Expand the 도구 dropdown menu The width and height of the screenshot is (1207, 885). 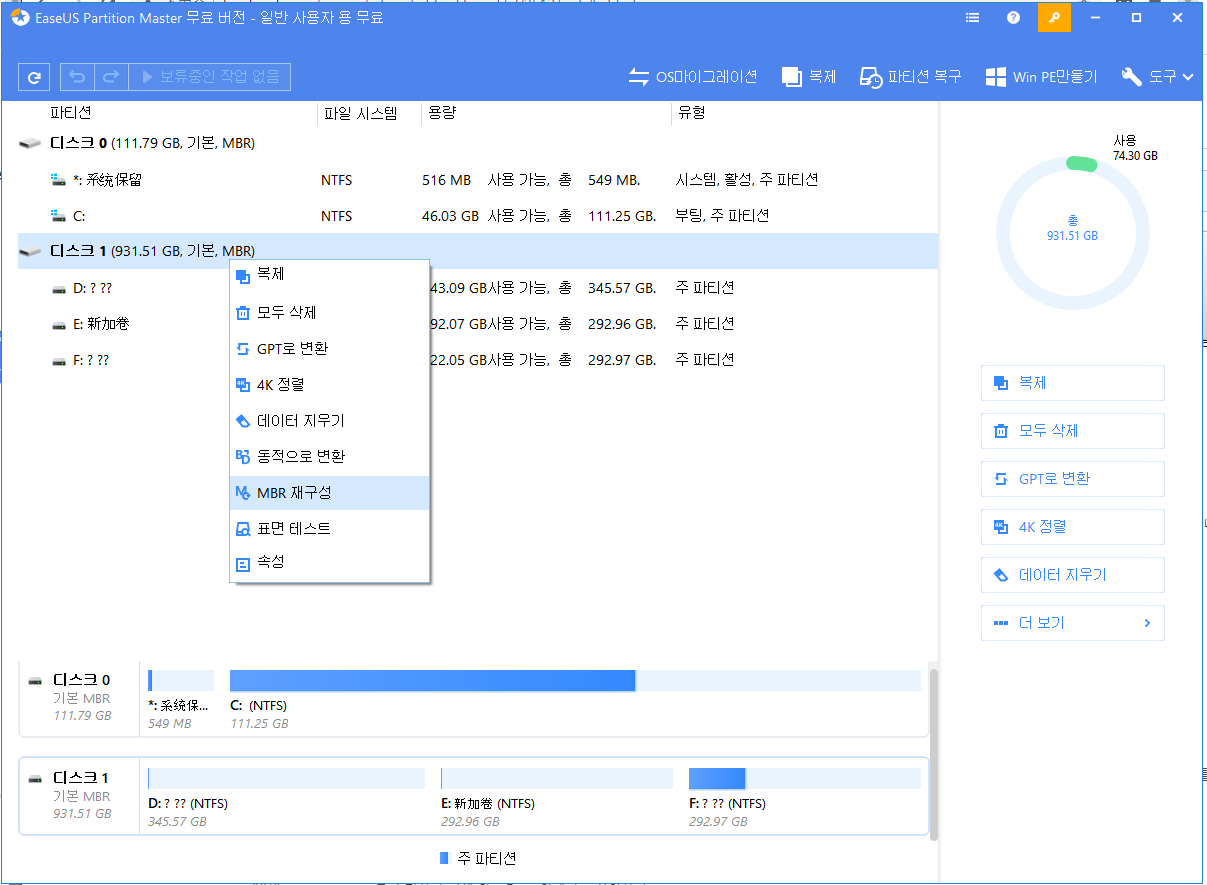1157,77
